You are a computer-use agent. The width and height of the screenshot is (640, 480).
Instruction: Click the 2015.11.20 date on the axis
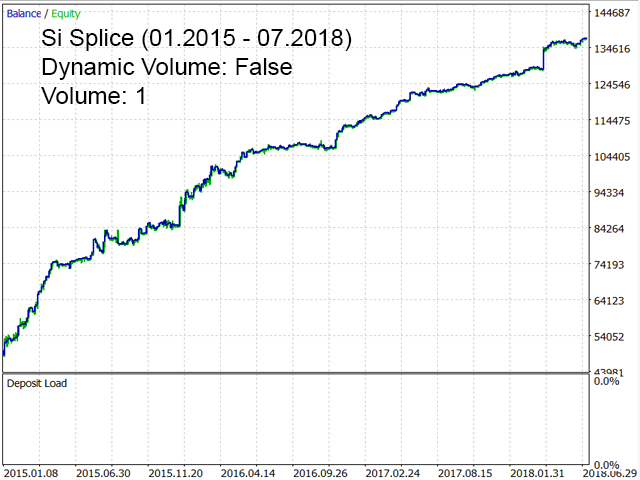176,472
